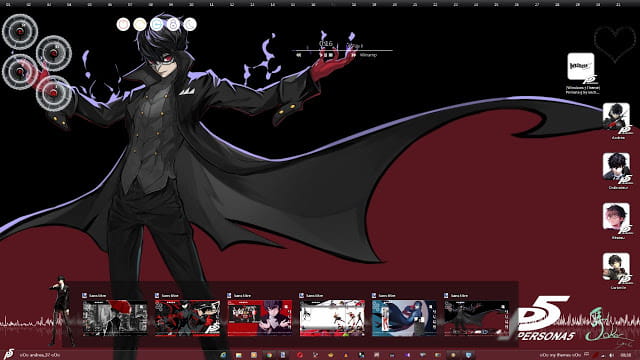Viewport: 640px width, 360px height.
Task: Click the lock circular launcher icon
Action: 173,24
